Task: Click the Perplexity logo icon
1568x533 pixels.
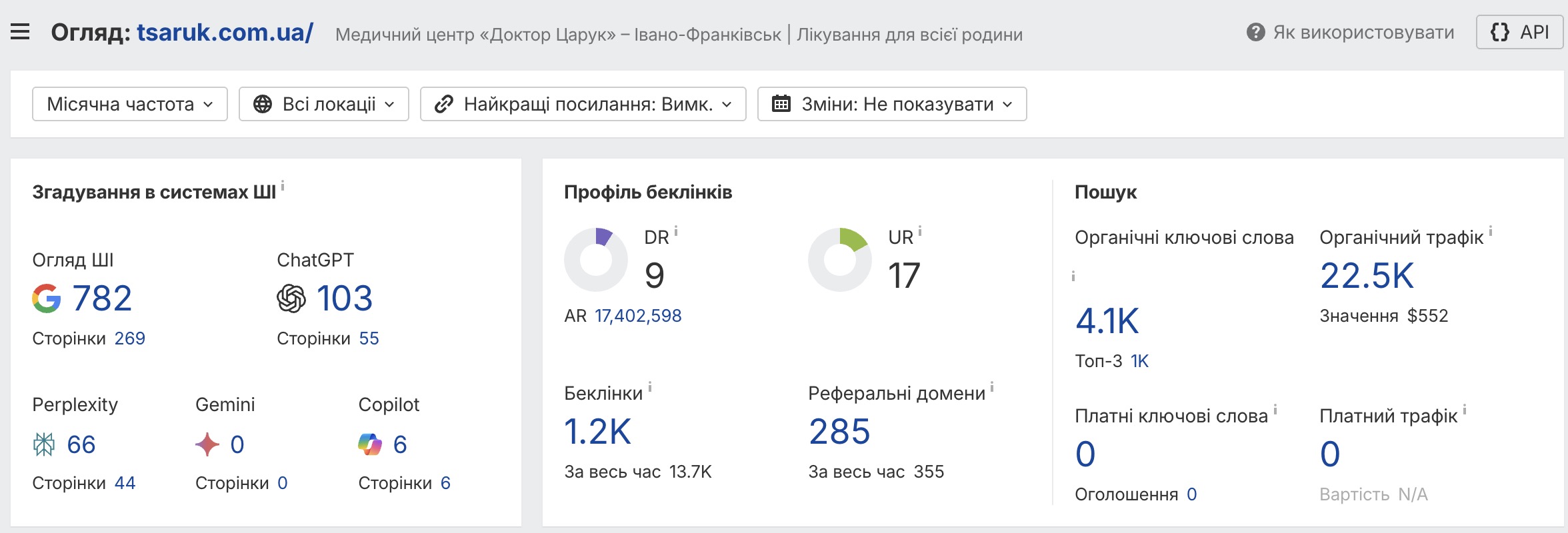Action: point(44,444)
